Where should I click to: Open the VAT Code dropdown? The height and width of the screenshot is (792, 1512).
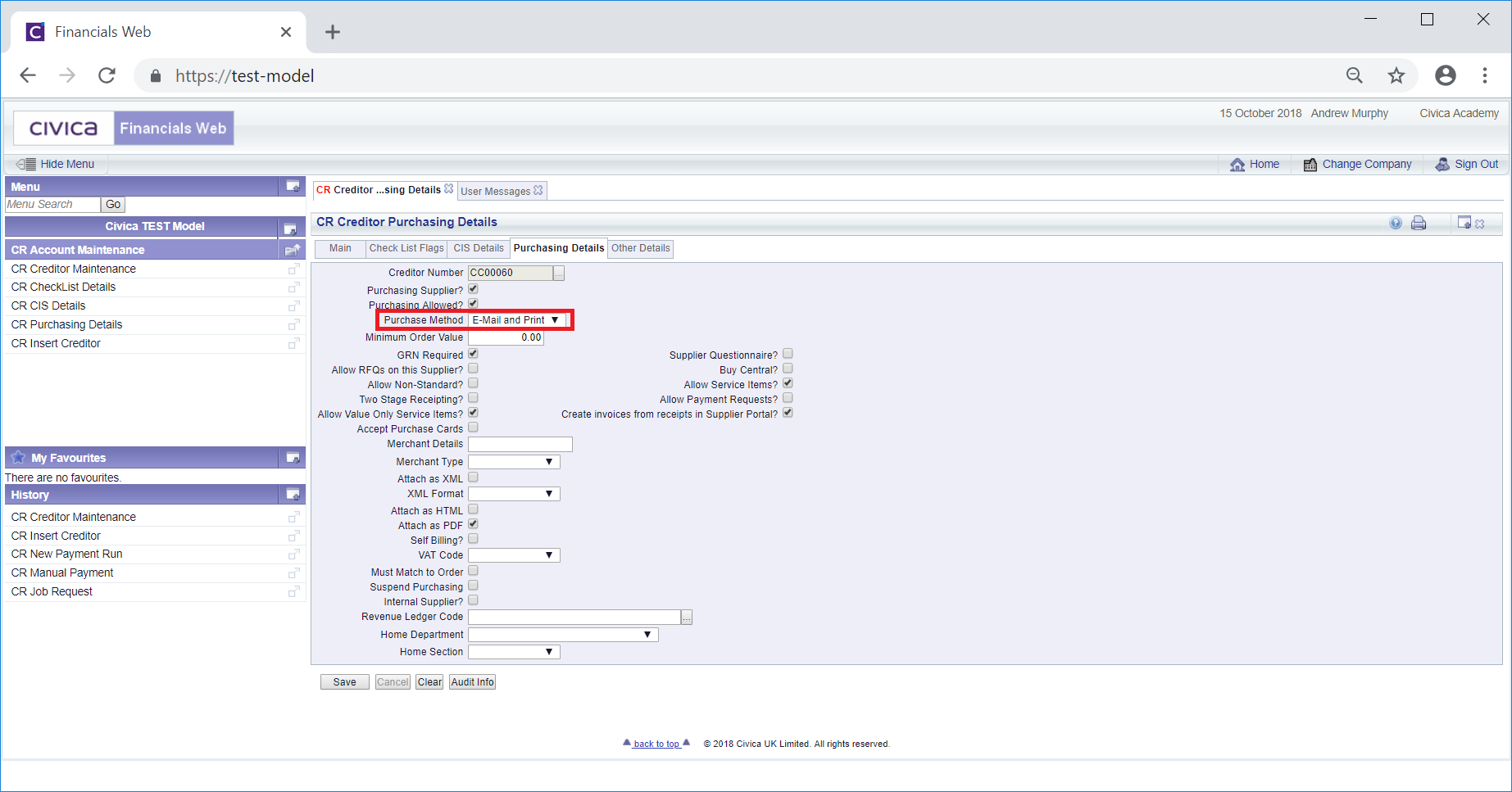514,555
